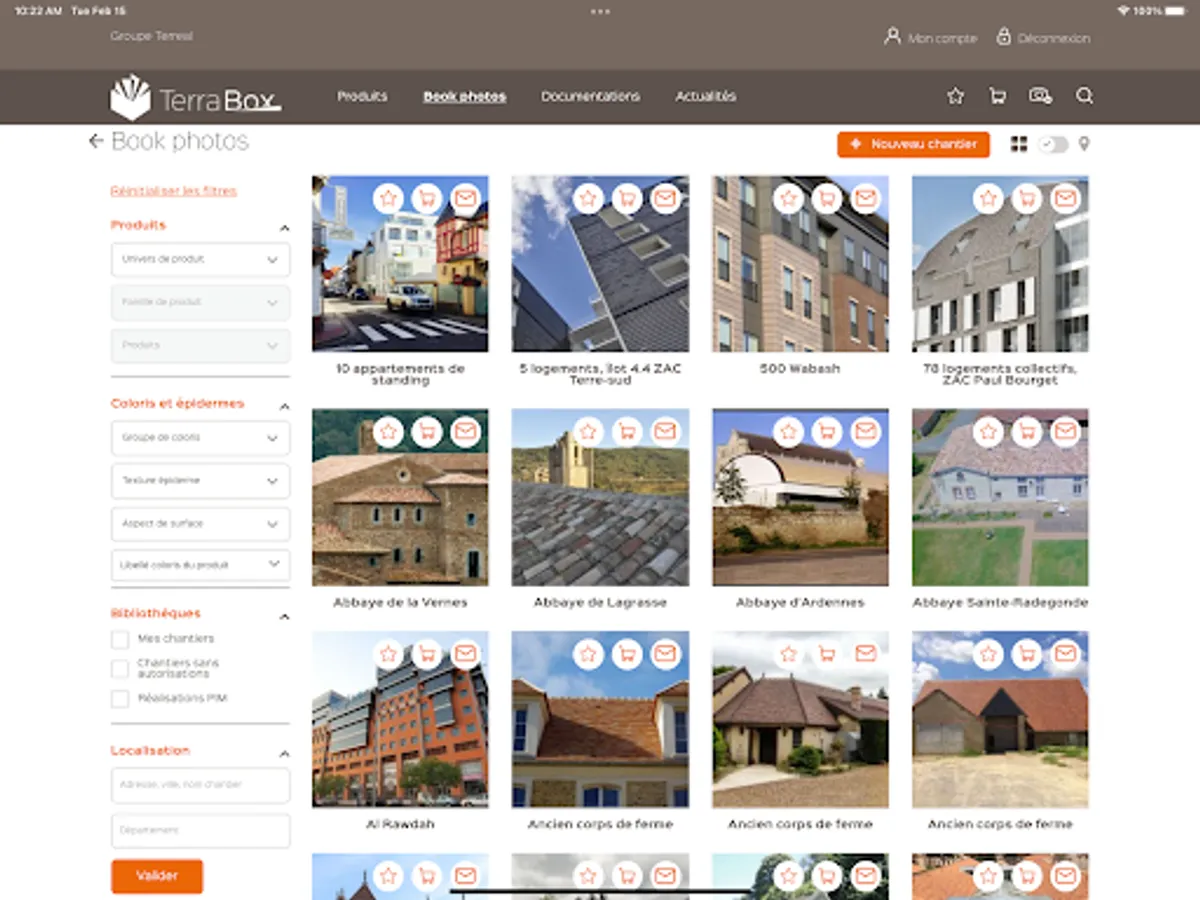The image size is (1200, 900).
Task: Collapse the Localisation filter section
Action: (x=284, y=753)
